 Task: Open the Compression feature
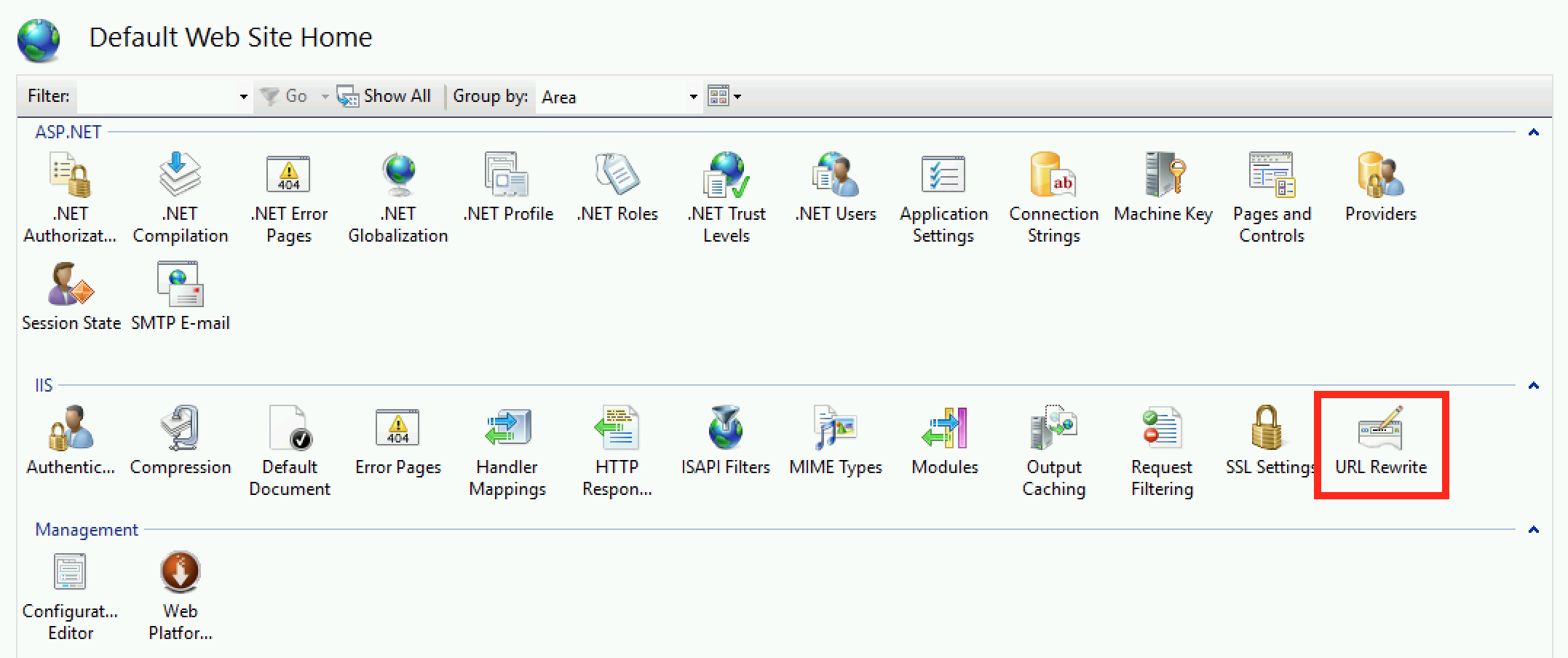coord(180,440)
